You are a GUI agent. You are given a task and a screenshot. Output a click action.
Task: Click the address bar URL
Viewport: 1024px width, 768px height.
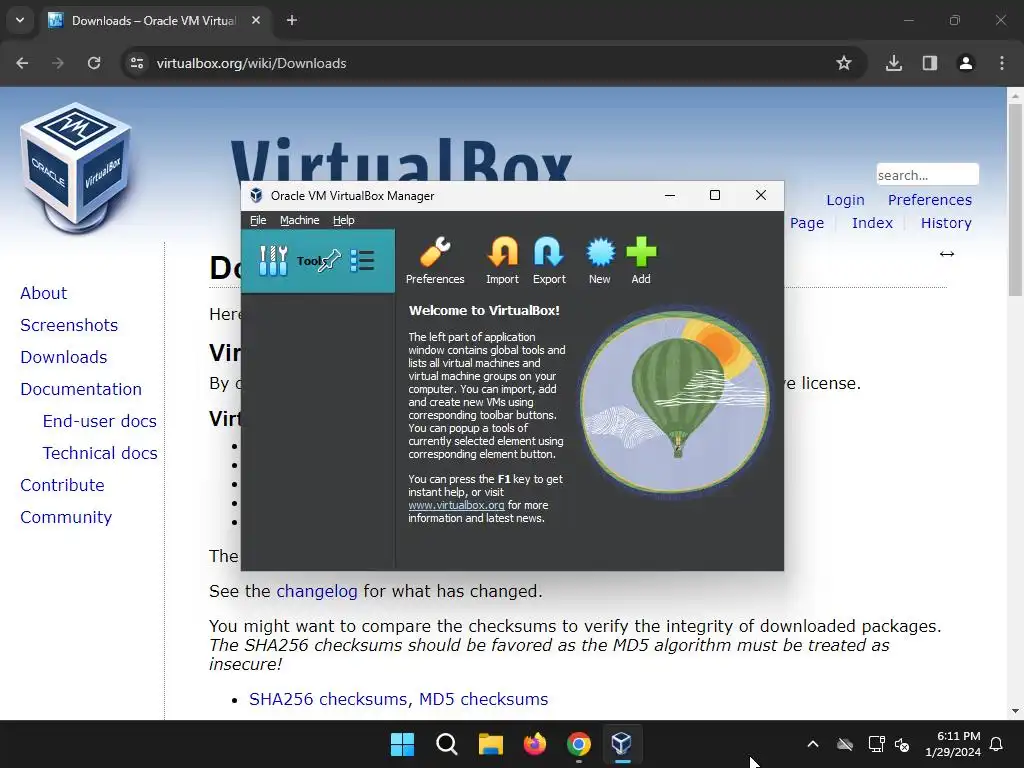coord(251,63)
